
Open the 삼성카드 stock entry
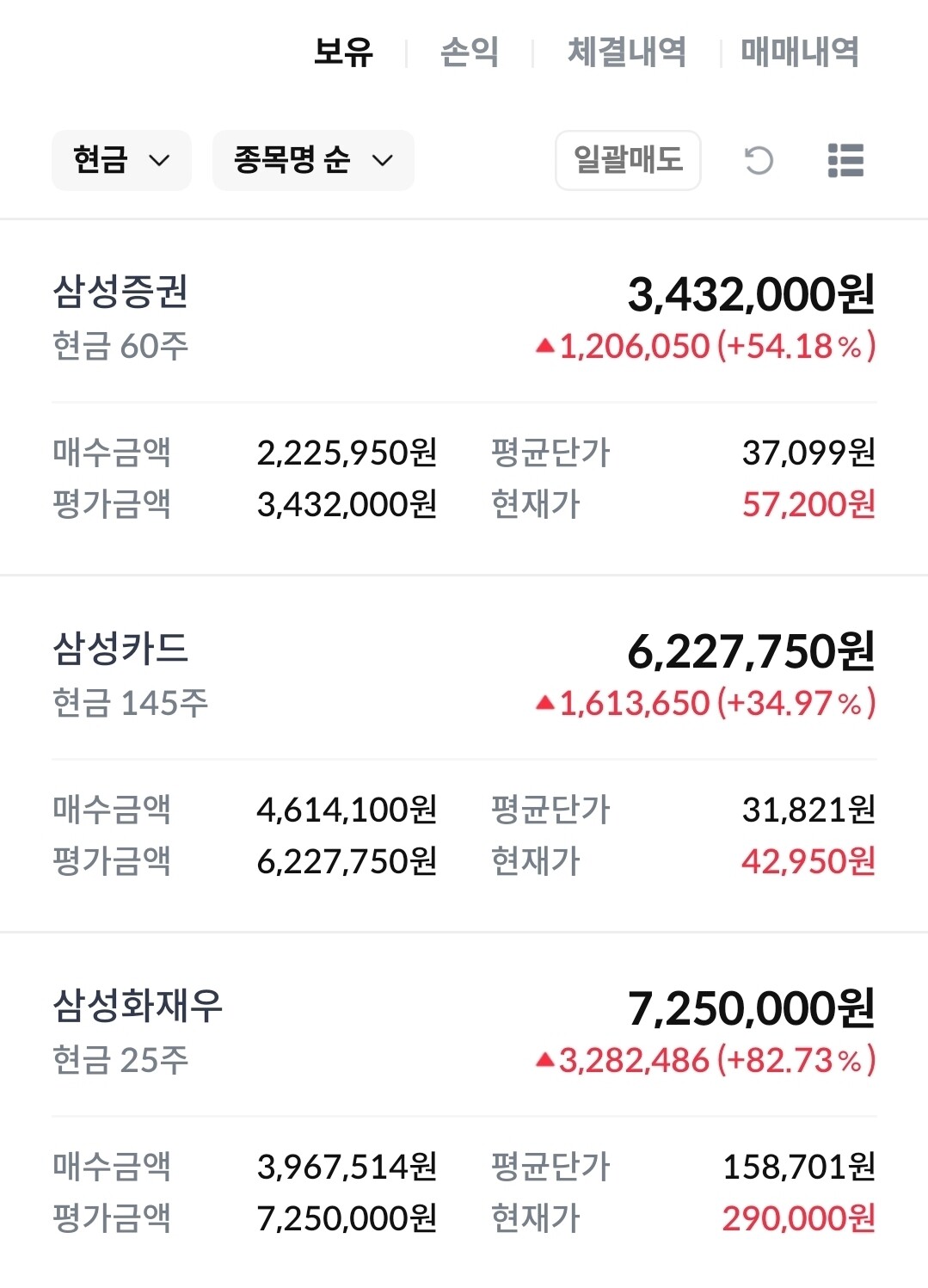click(120, 649)
